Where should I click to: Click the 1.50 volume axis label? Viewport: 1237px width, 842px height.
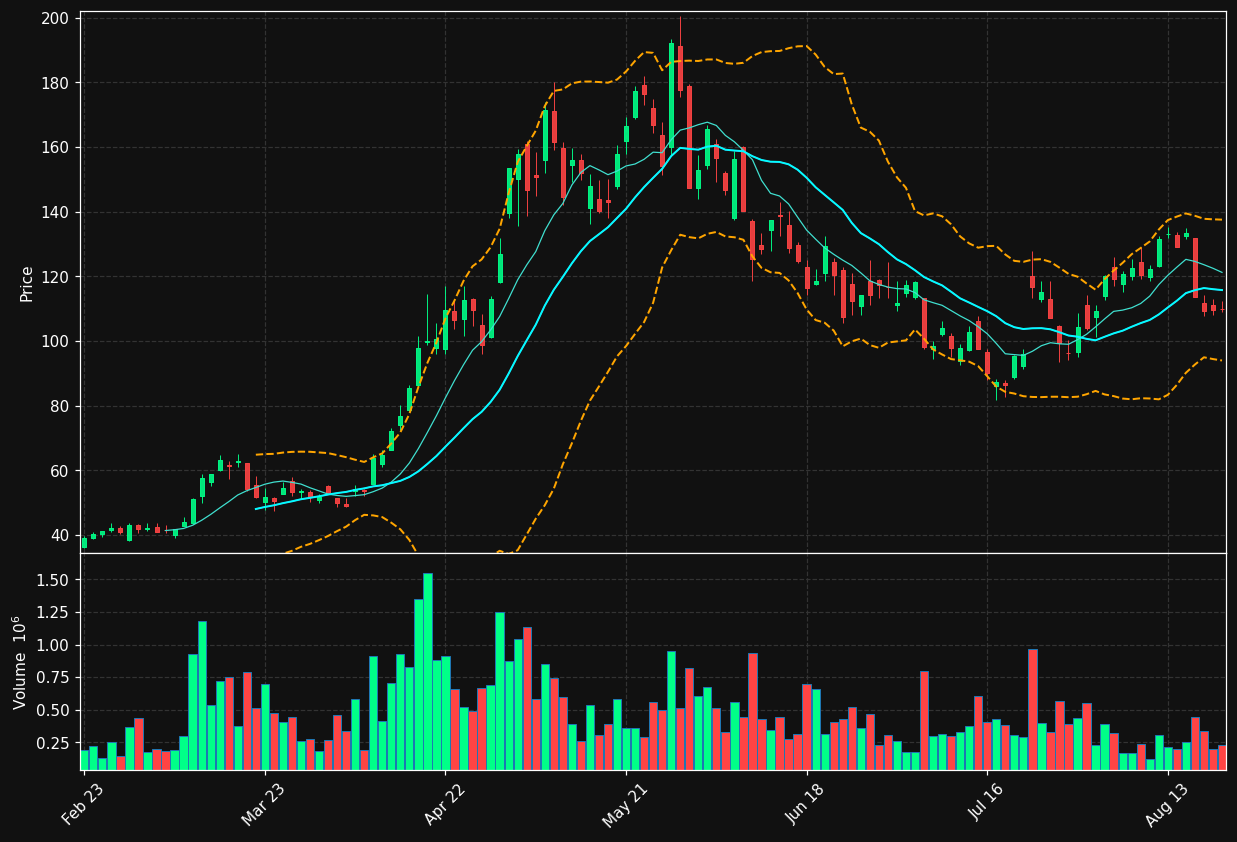53,580
